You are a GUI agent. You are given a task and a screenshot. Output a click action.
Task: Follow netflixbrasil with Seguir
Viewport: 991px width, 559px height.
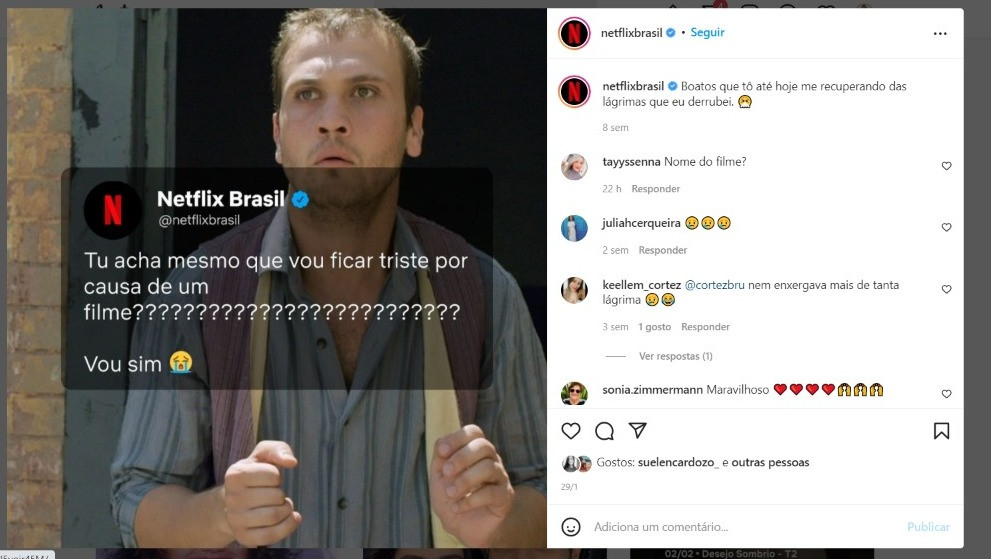pyautogui.click(x=707, y=32)
